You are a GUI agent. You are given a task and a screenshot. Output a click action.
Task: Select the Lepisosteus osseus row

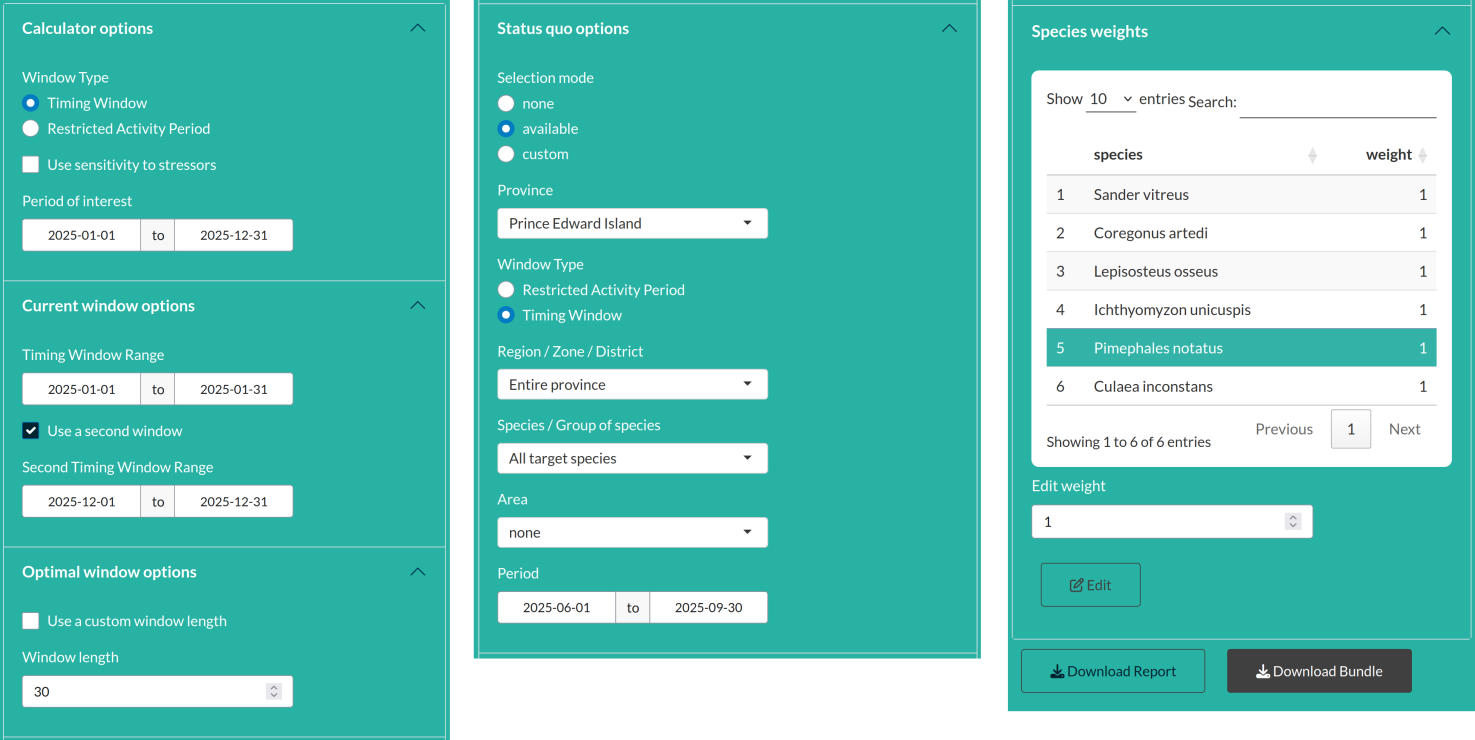click(1241, 271)
